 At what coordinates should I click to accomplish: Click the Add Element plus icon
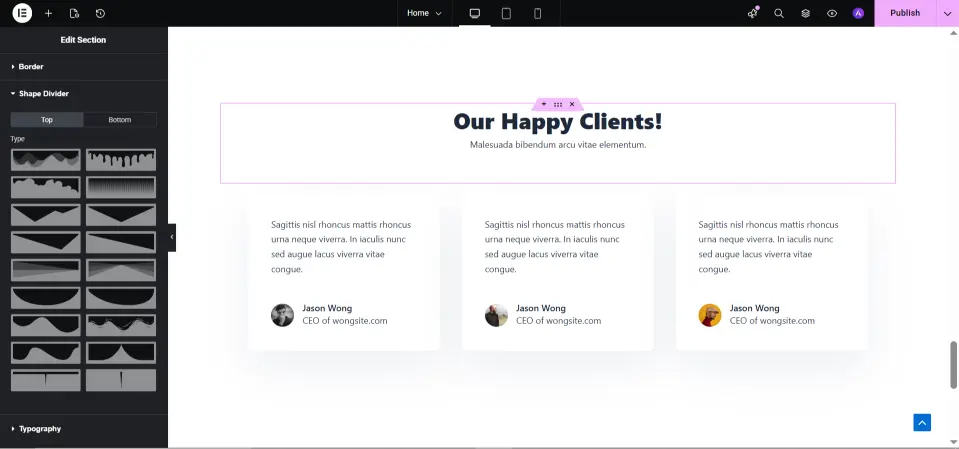pos(48,13)
